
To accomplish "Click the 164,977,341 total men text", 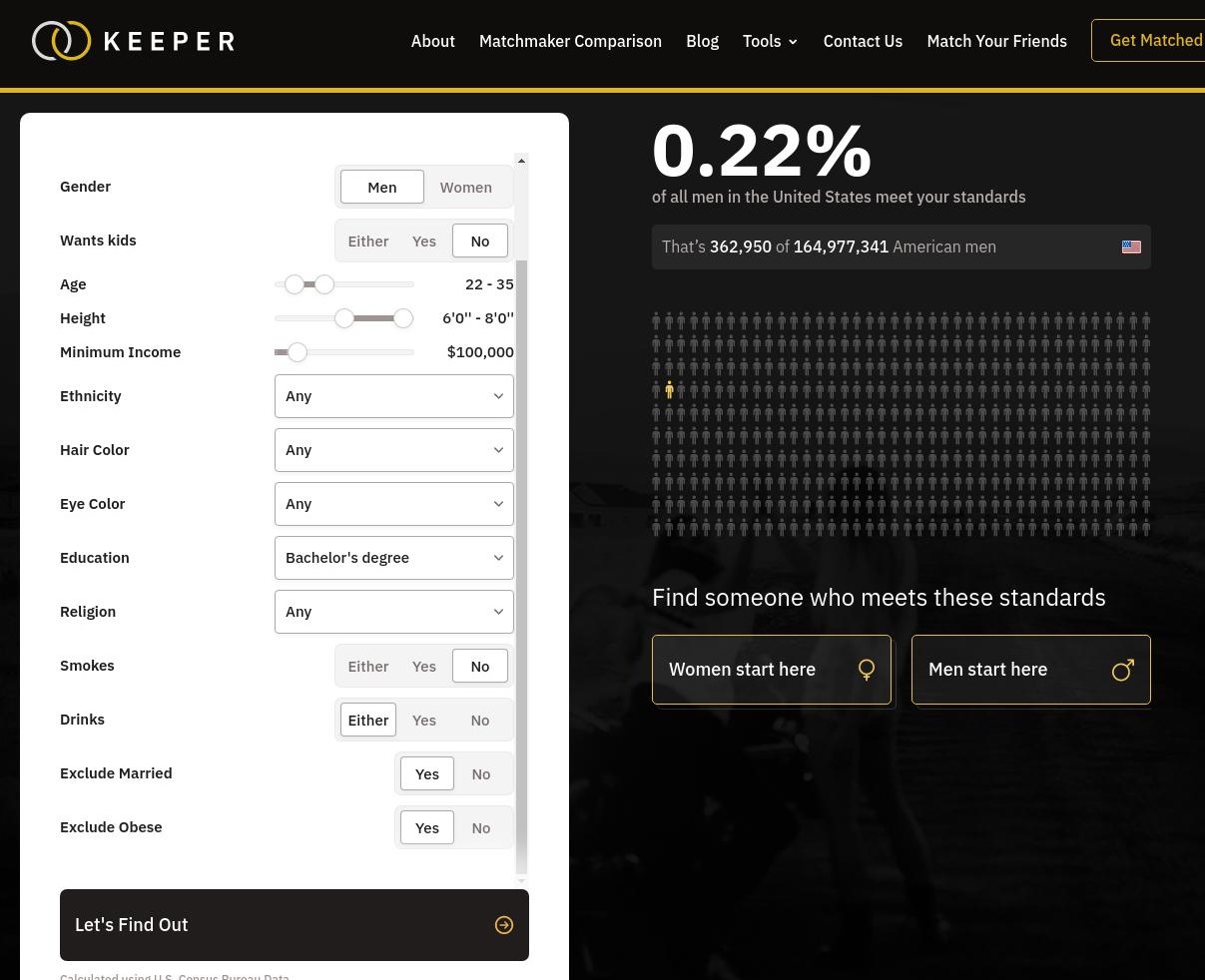I will pos(841,246).
